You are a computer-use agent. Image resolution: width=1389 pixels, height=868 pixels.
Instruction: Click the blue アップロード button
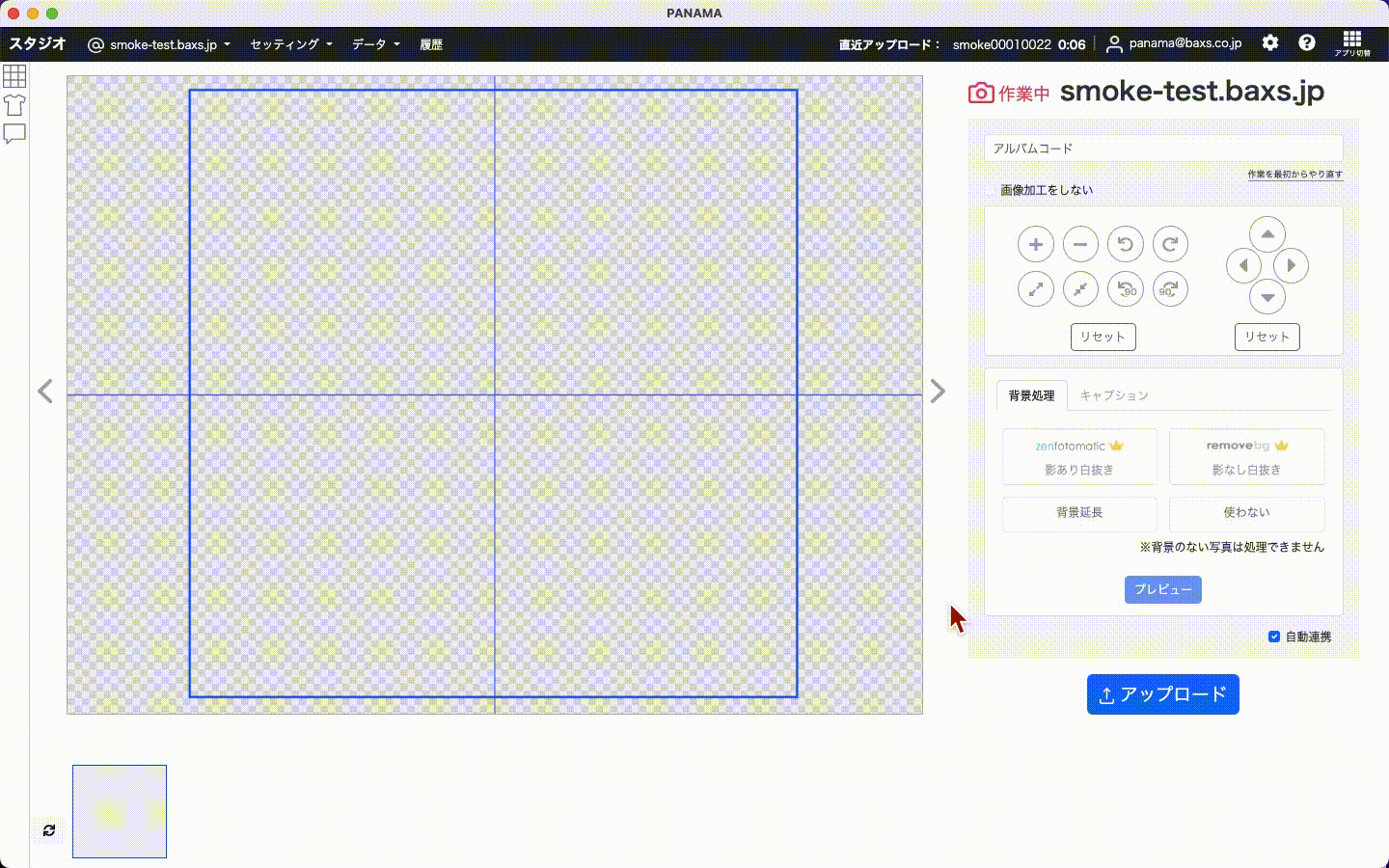coord(1162,694)
